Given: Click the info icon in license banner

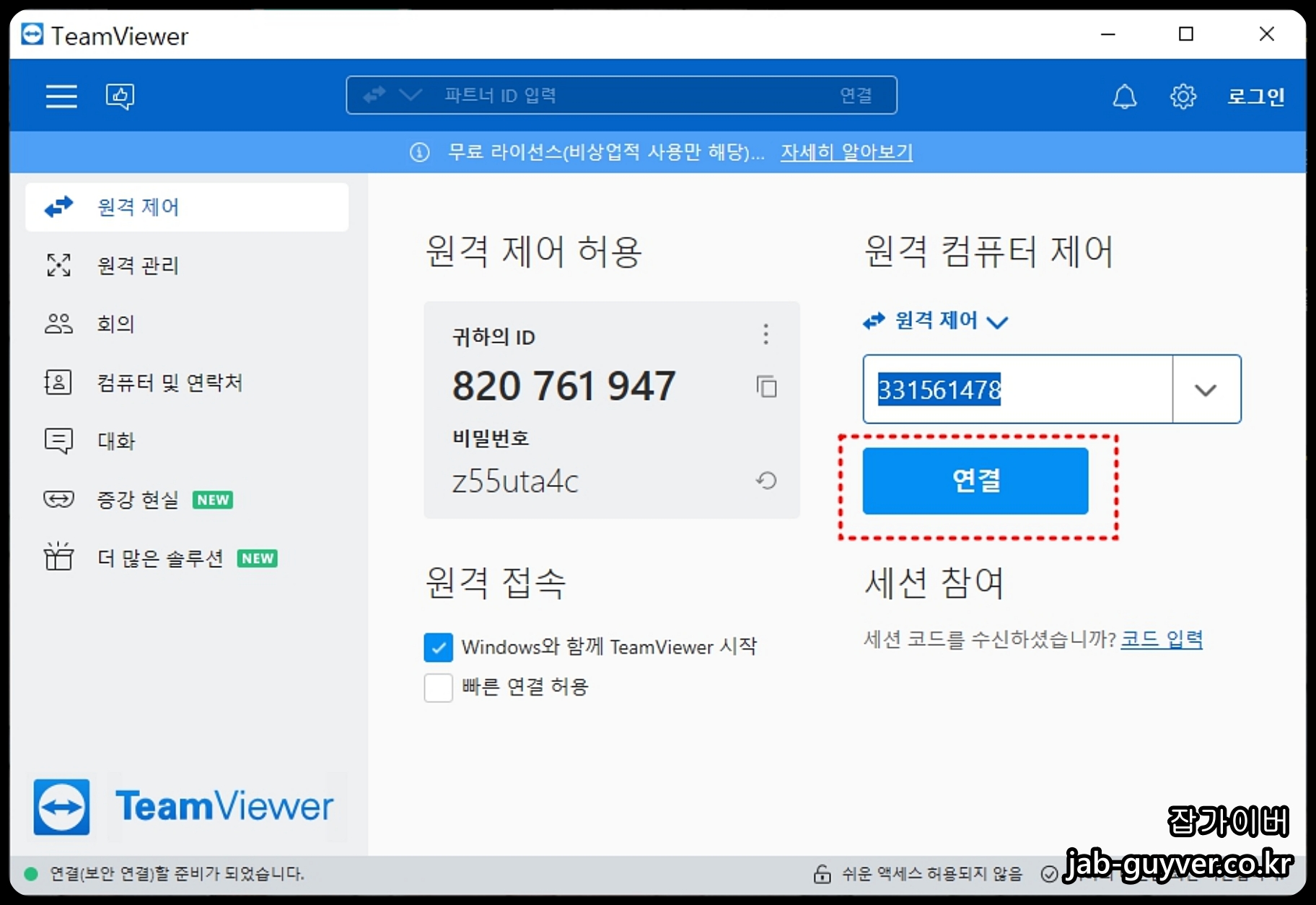Looking at the screenshot, I should coord(420,152).
